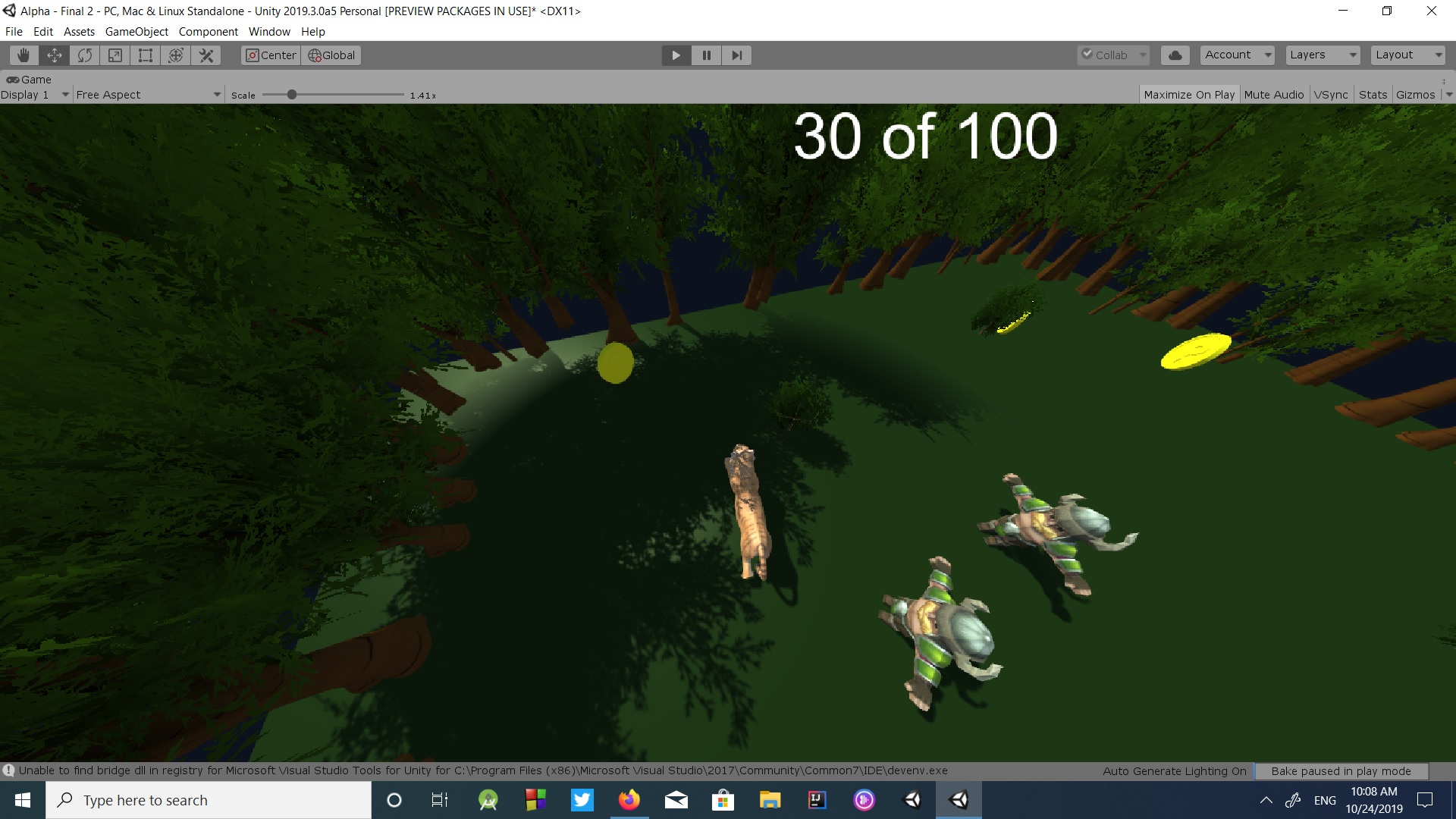Click the Step frame button
Viewport: 1456px width, 819px height.
click(736, 55)
